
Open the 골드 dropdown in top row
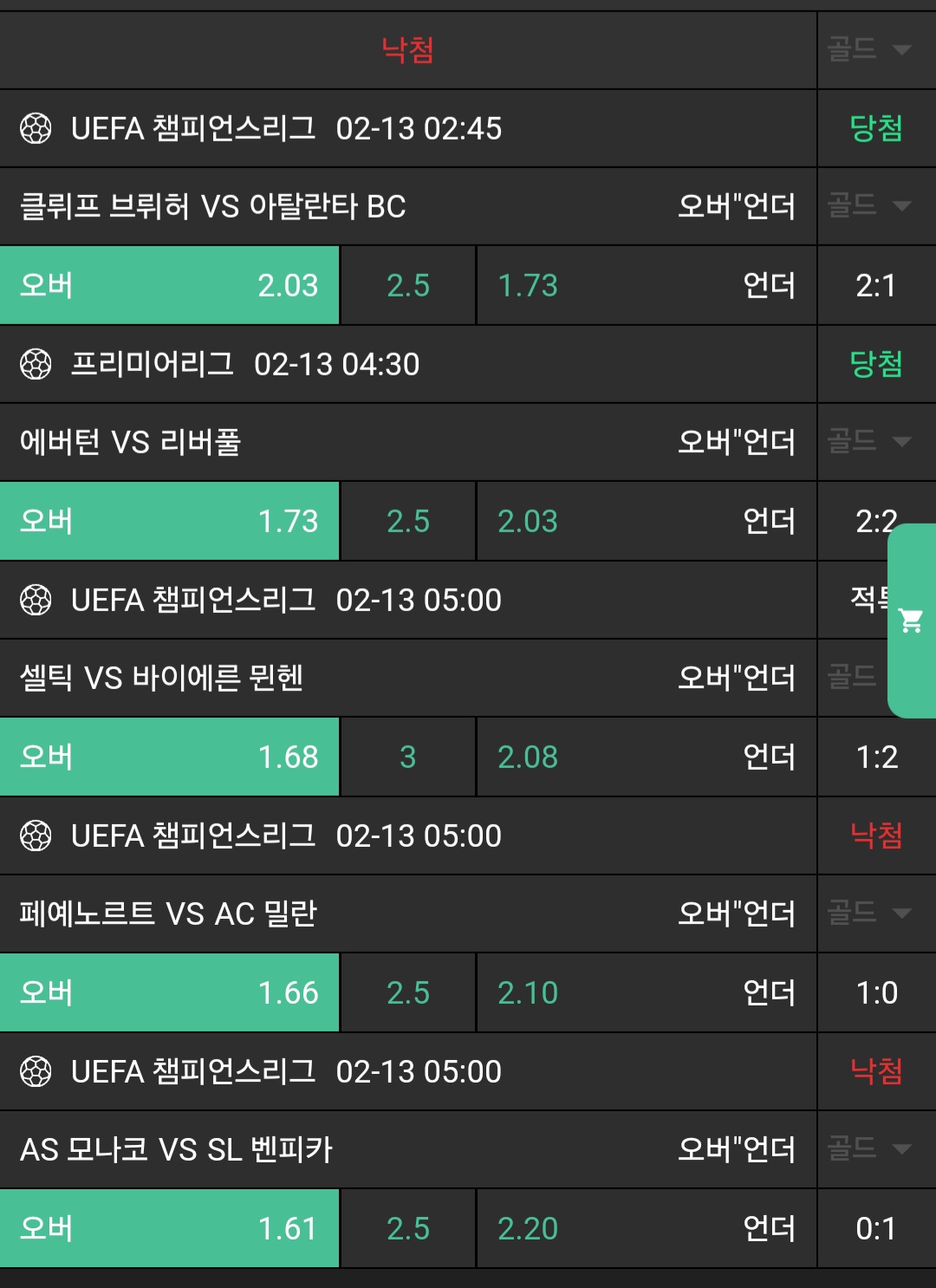pos(869,49)
